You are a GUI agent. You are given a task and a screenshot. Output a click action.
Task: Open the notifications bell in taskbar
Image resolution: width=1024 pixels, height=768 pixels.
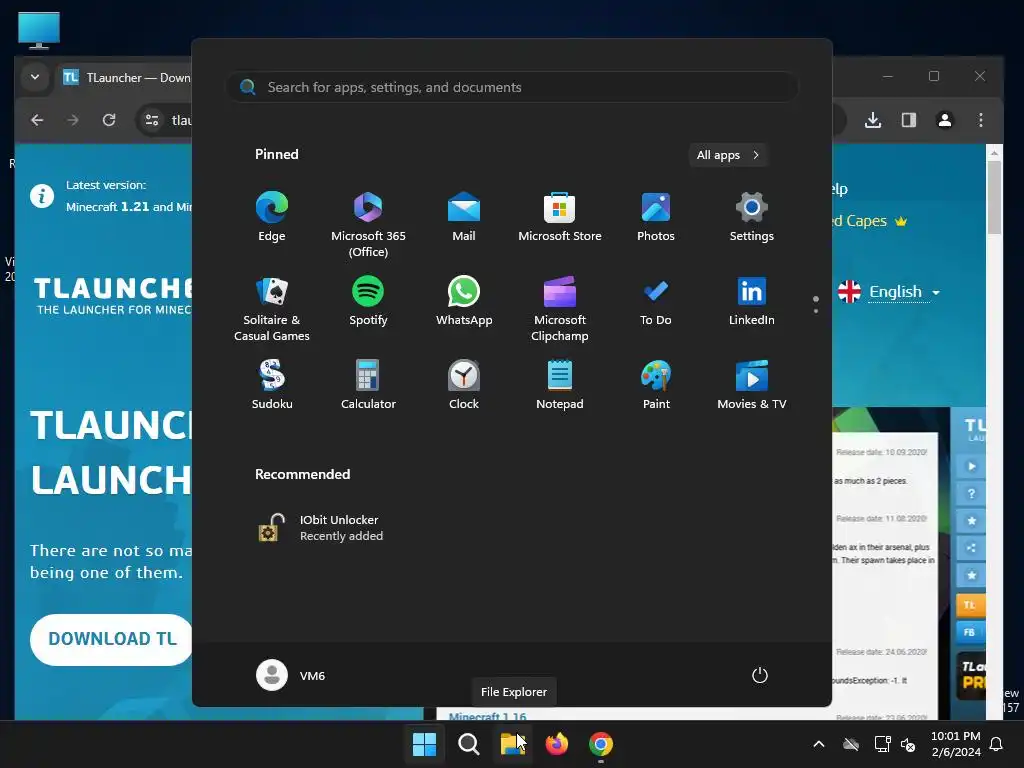[x=997, y=744]
